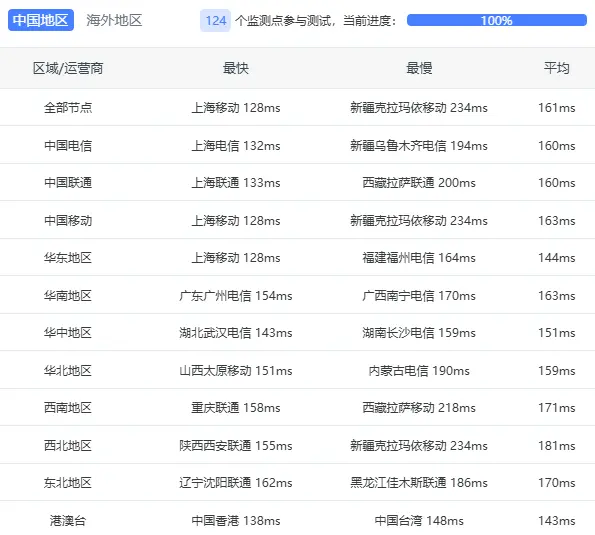Screen dimensions: 595x535
Task: Click 广东广州电信 154ms cell
Action: 236,296
